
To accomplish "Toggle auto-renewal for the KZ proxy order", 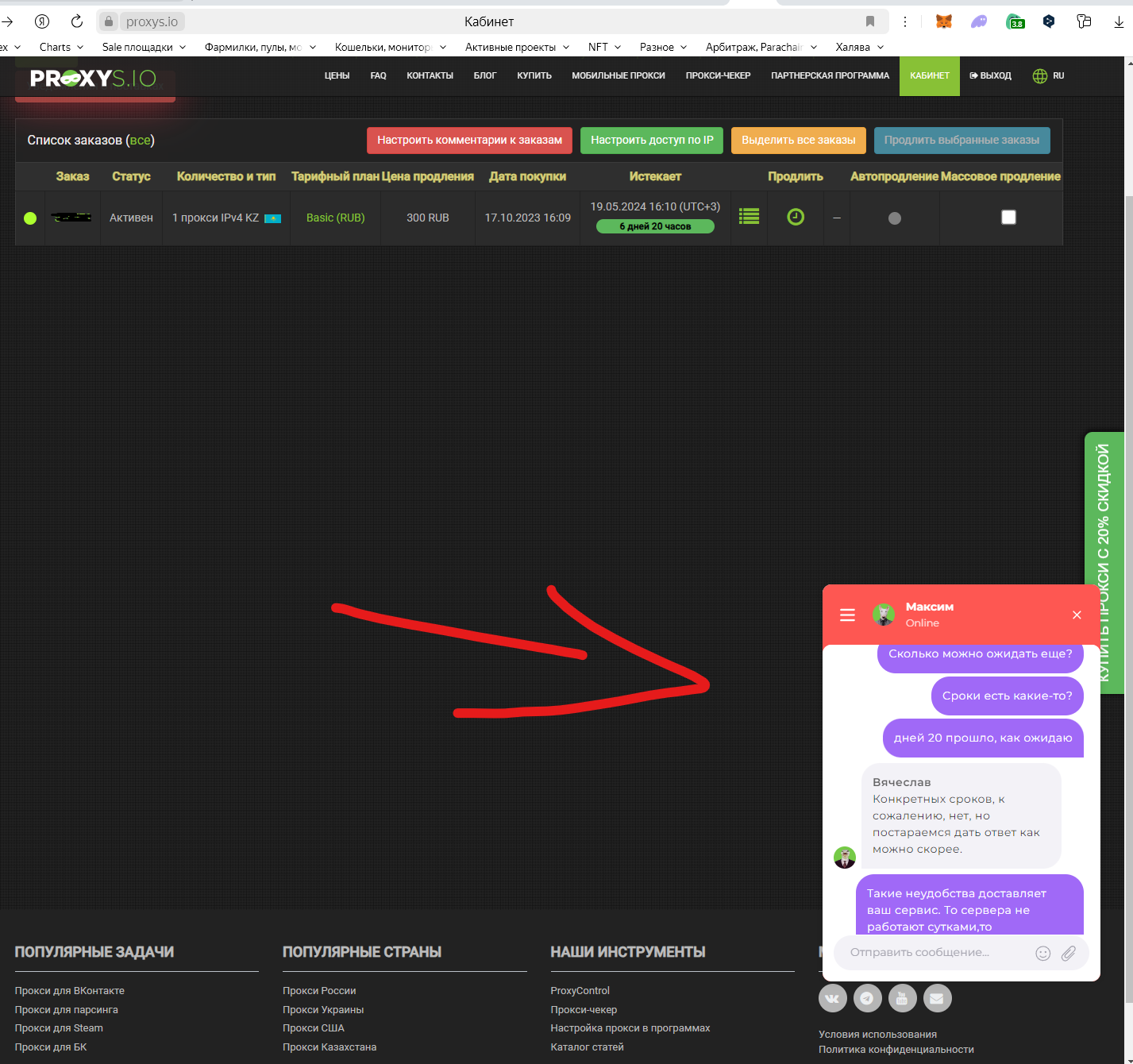I will tap(895, 218).
